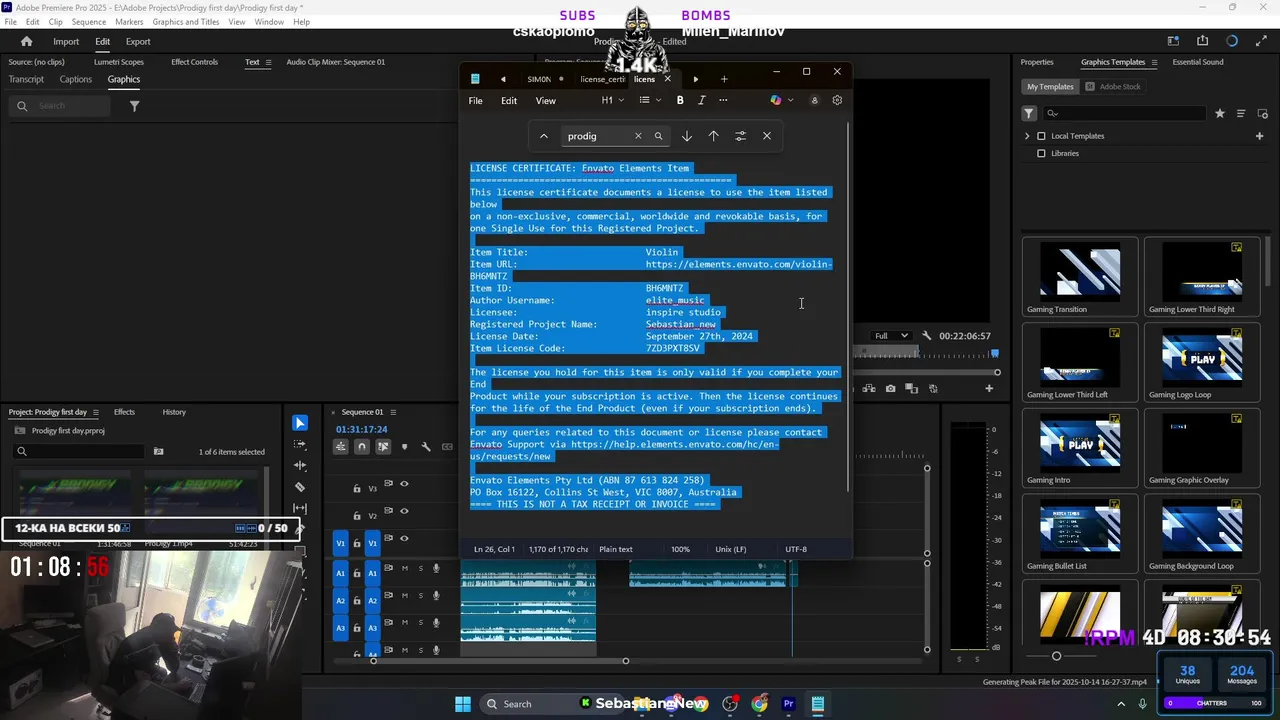This screenshot has height=720, width=1280.
Task: Click Import workspace button
Action: point(66,41)
